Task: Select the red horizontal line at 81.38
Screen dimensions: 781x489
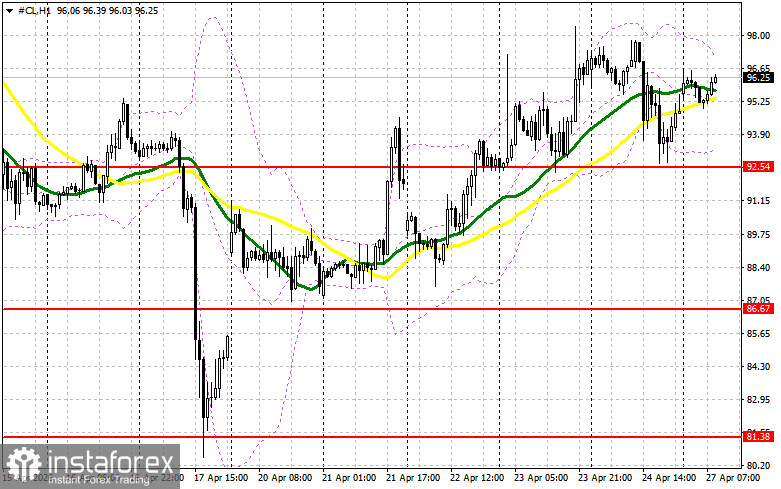Action: (x=373, y=437)
